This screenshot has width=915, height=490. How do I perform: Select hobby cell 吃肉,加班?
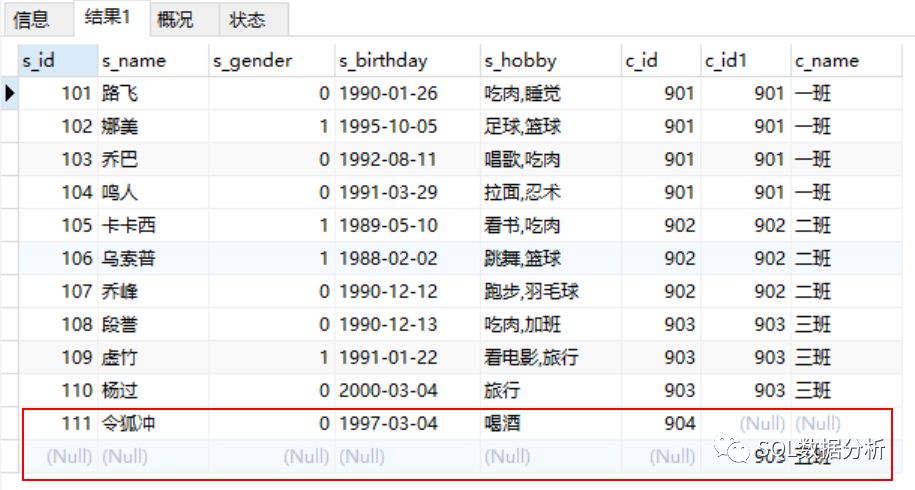[x=550, y=324]
